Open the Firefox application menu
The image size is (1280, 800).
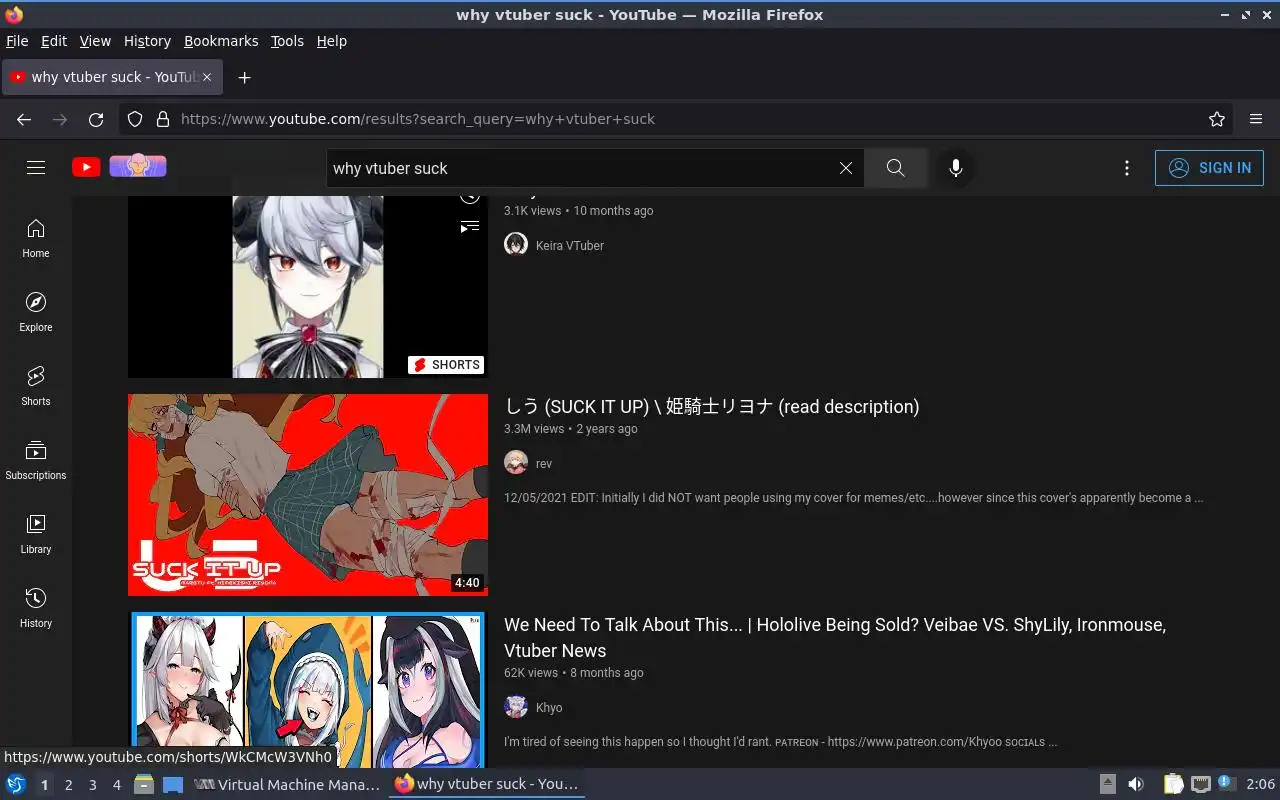pos(1256,119)
